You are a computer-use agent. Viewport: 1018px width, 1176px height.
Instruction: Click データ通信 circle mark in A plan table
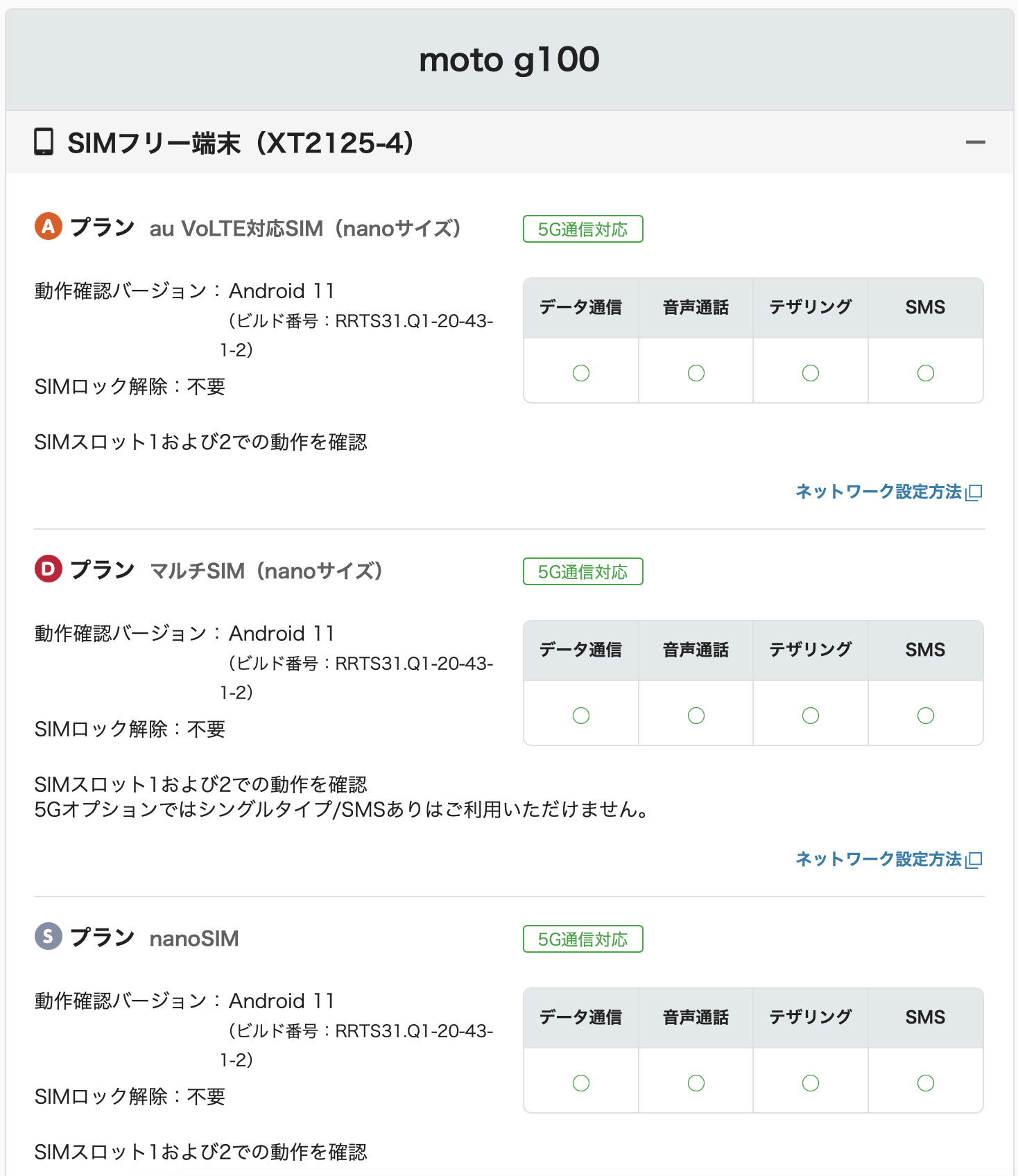(581, 373)
